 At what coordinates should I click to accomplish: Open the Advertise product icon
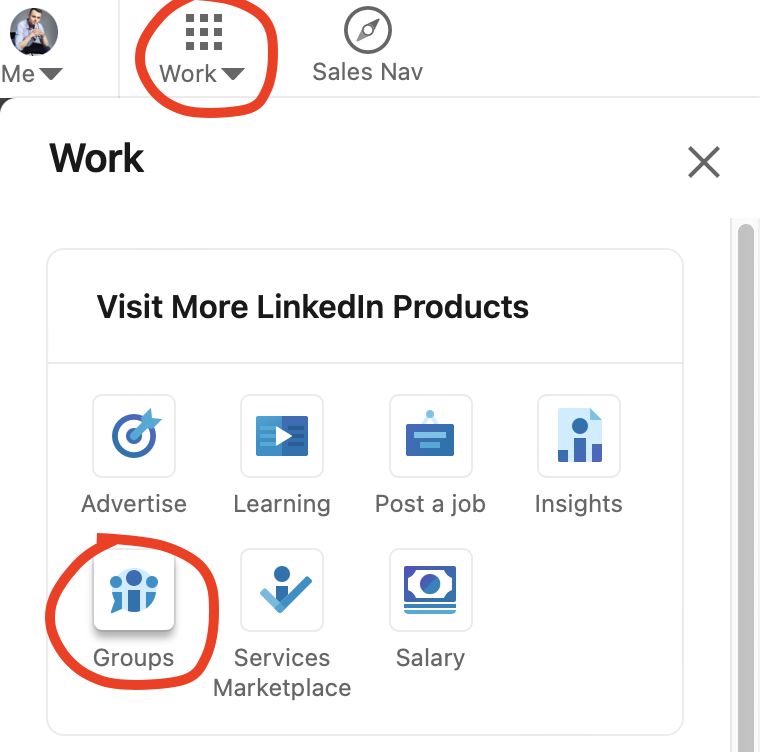point(134,436)
